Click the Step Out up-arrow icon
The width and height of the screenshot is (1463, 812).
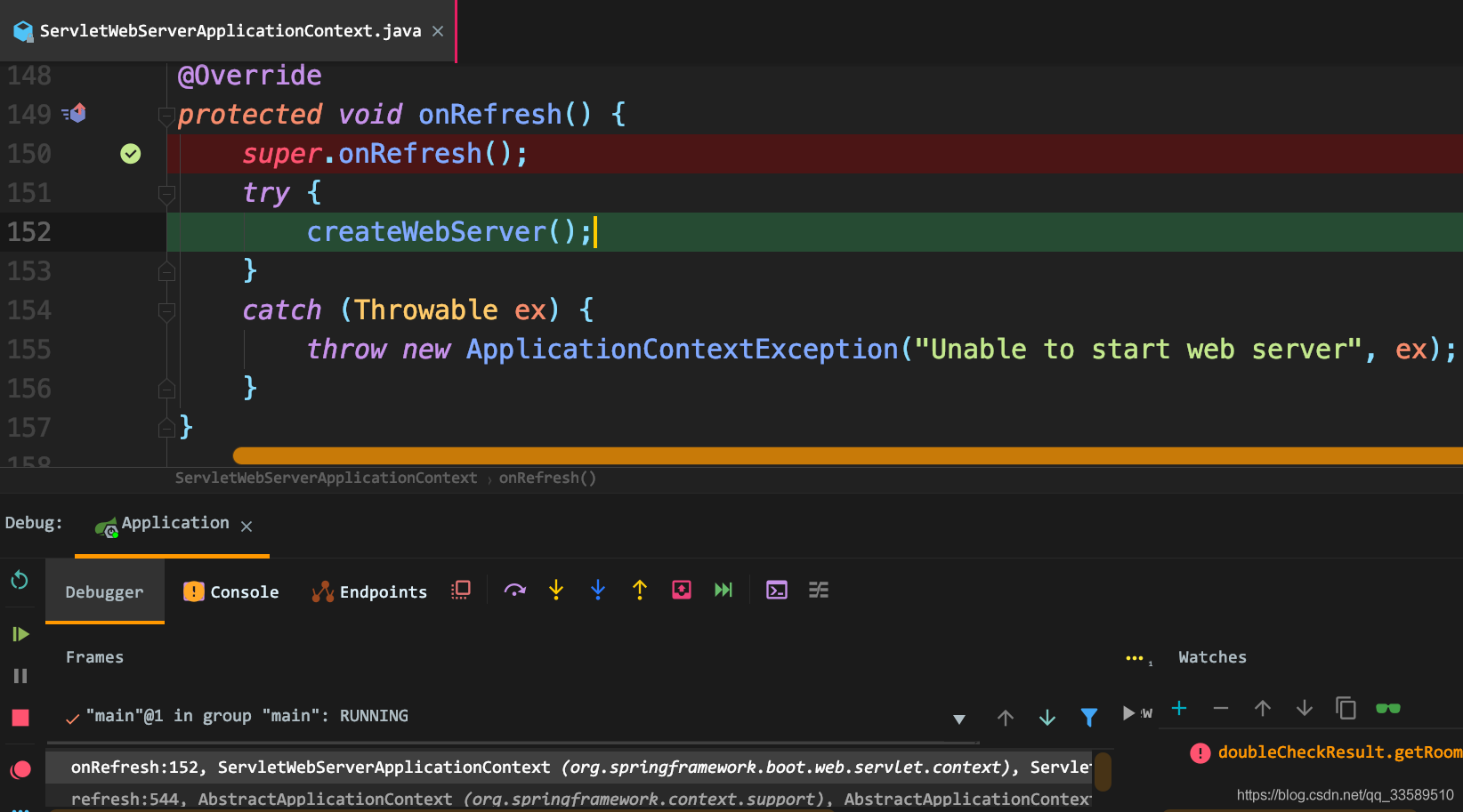639,591
